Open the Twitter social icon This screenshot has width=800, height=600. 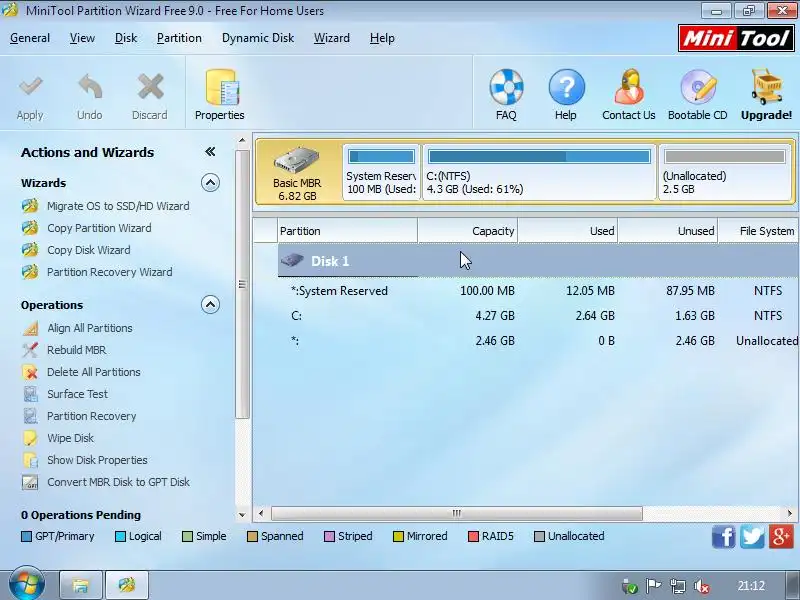pyautogui.click(x=752, y=537)
